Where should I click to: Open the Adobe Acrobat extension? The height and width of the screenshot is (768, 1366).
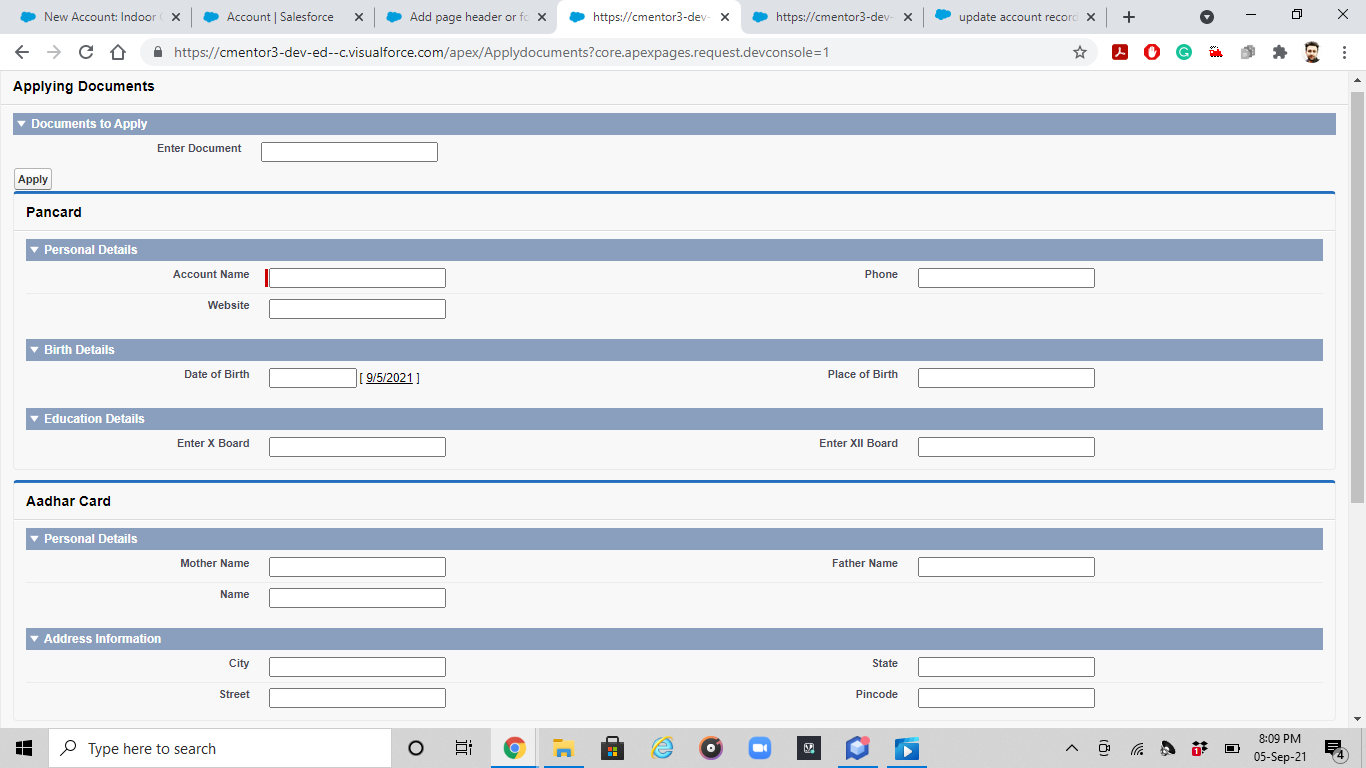1120,52
